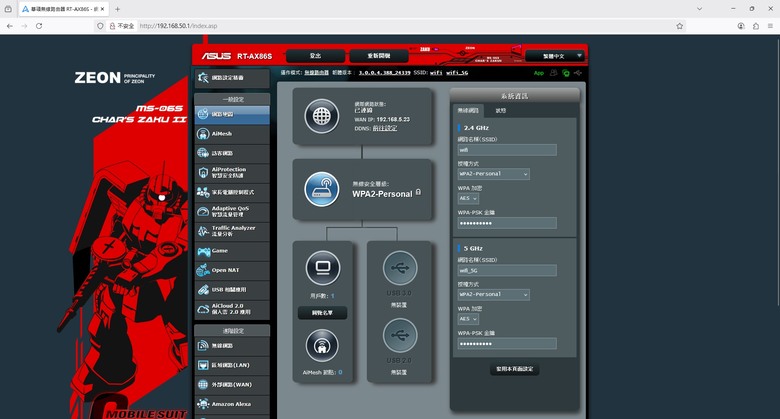Screen dimensions: 780x419
Task: Open Open NAT in the sidebar
Action: (232, 270)
